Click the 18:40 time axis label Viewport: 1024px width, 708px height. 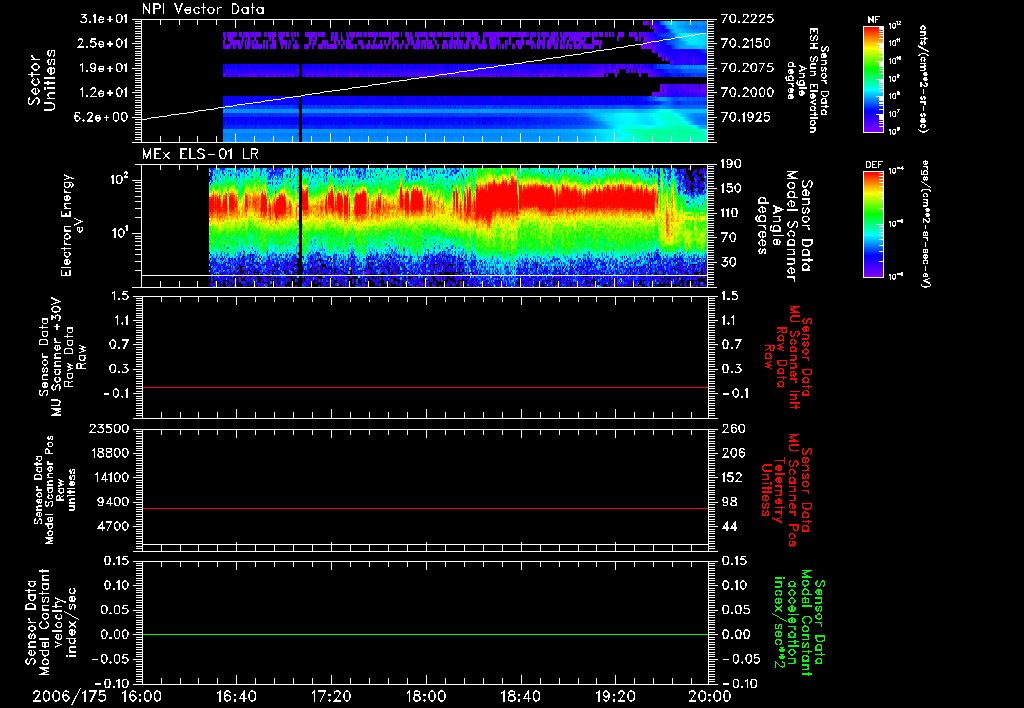(520, 697)
